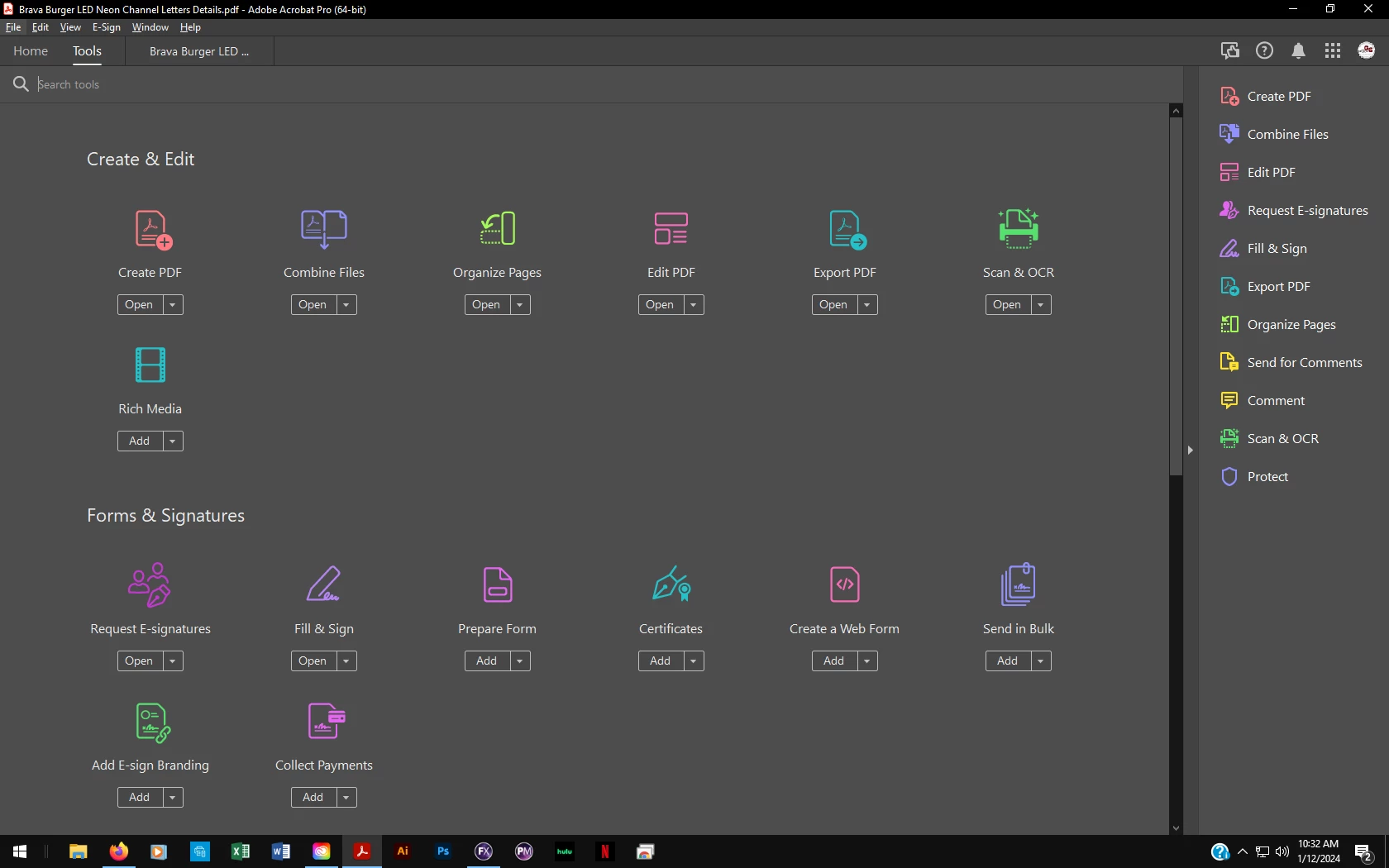The height and width of the screenshot is (868, 1389).
Task: Click in the Search tools field
Action: [x=609, y=84]
